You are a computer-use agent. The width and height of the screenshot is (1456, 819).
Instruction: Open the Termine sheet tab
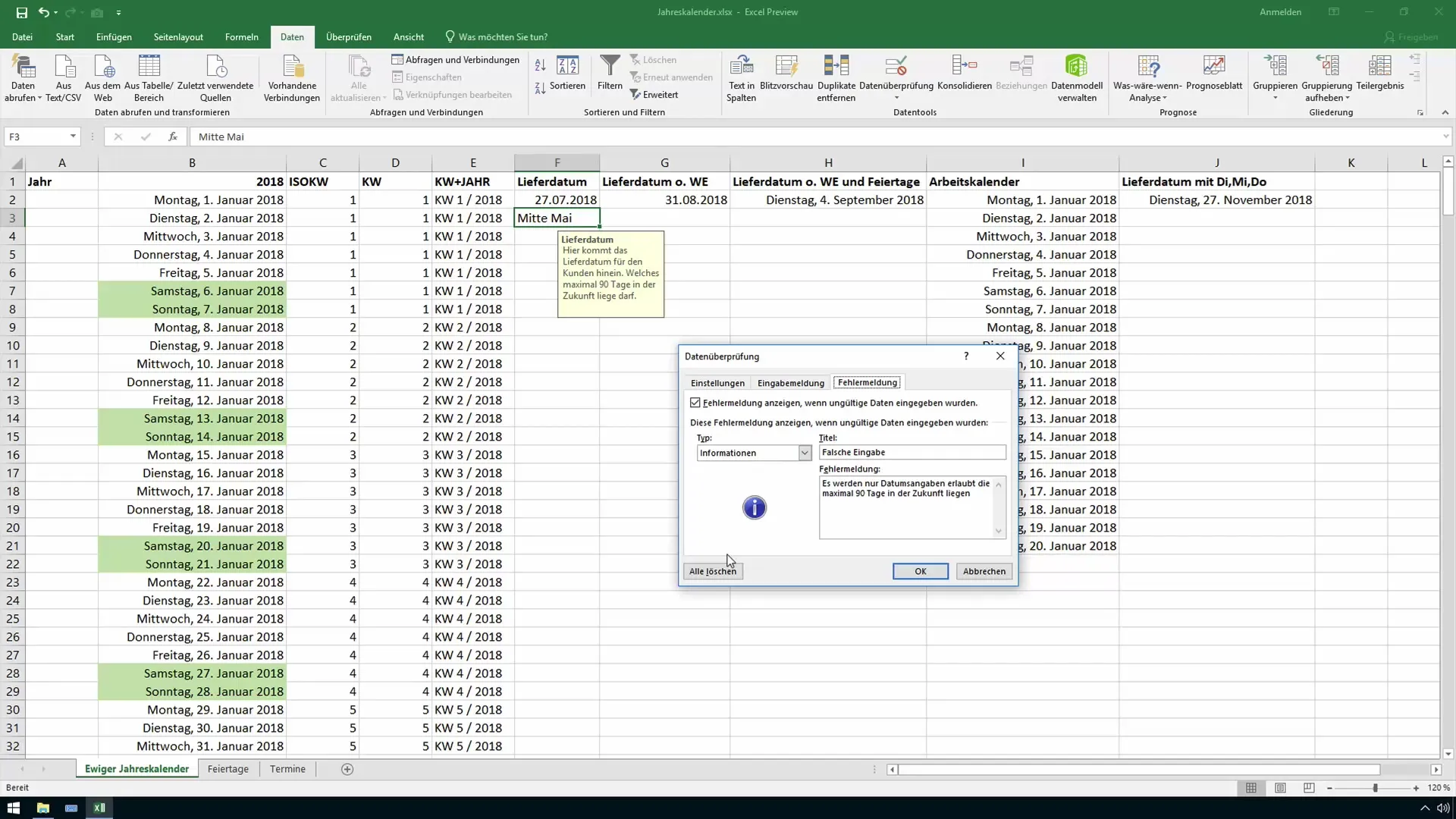287,769
